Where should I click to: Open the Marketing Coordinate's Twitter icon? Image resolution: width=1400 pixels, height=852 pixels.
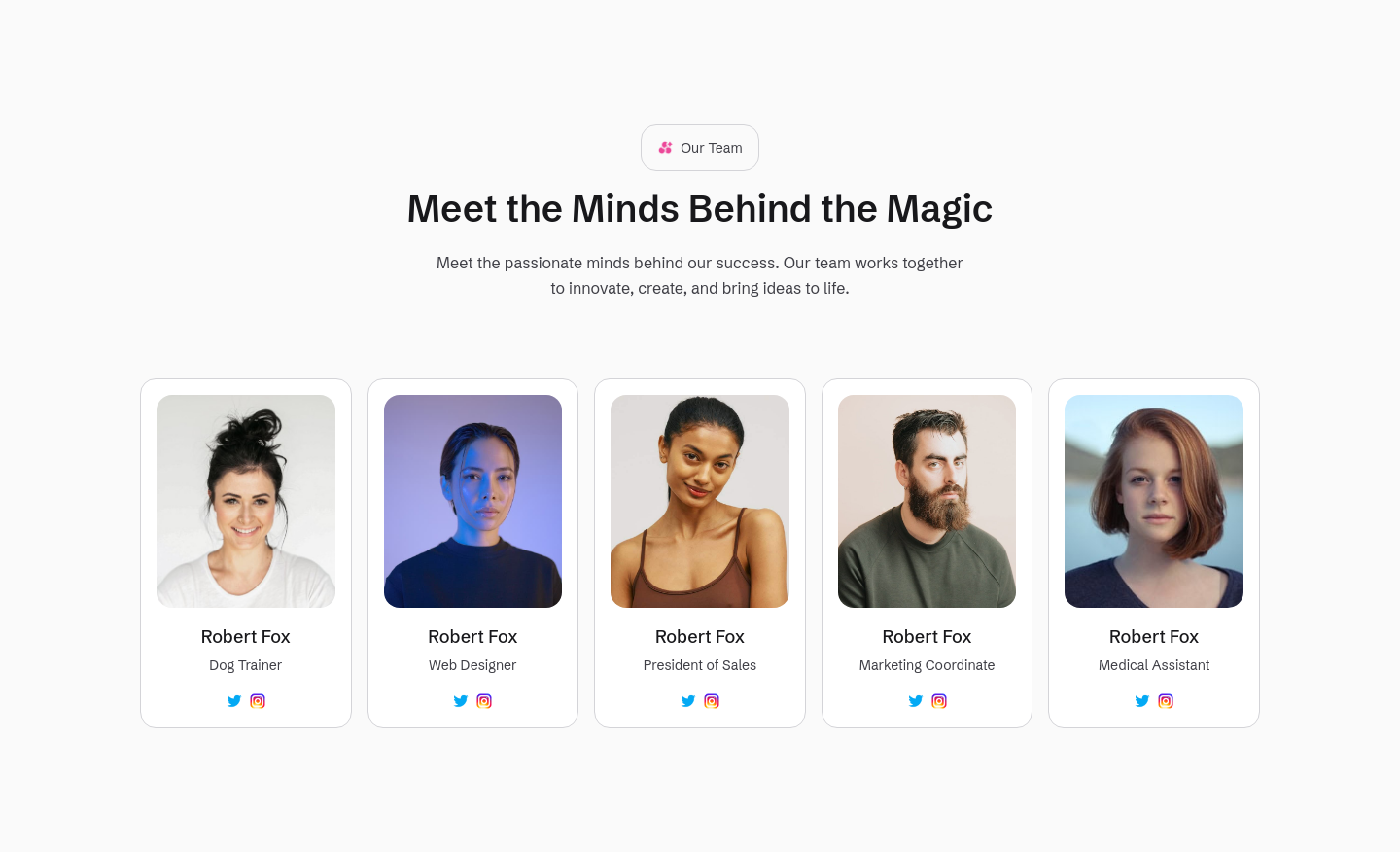[x=916, y=701]
